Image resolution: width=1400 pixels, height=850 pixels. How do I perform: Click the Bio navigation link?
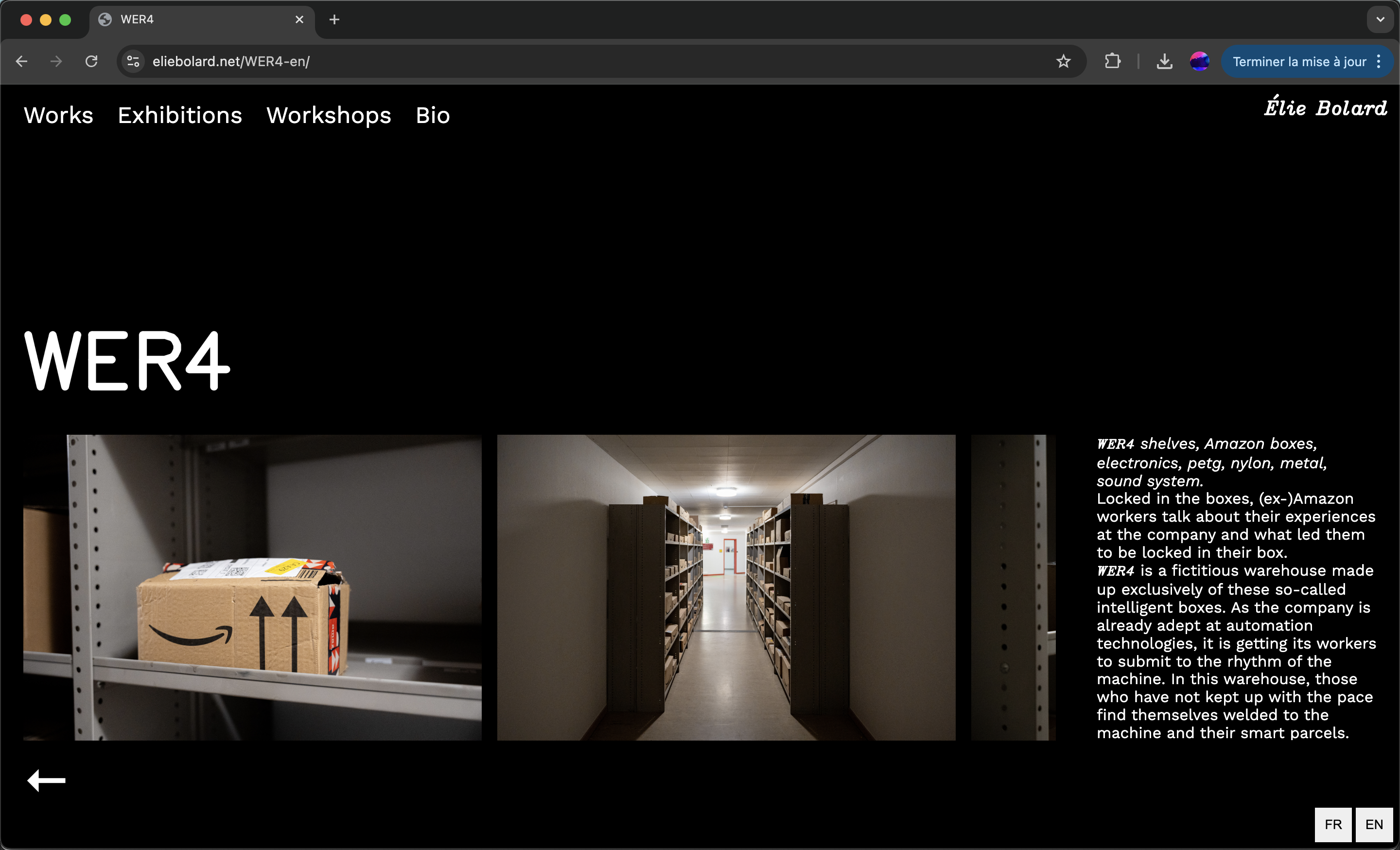[432, 115]
